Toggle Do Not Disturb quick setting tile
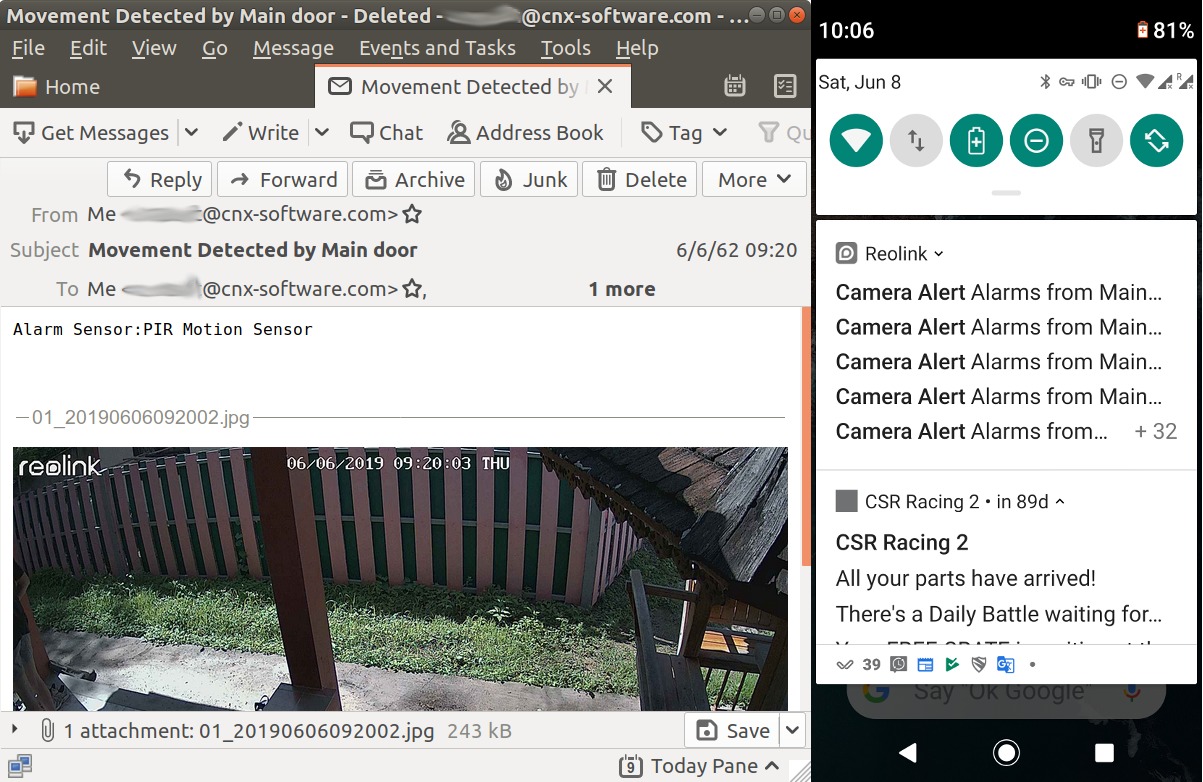1203x782 pixels. [x=1036, y=141]
